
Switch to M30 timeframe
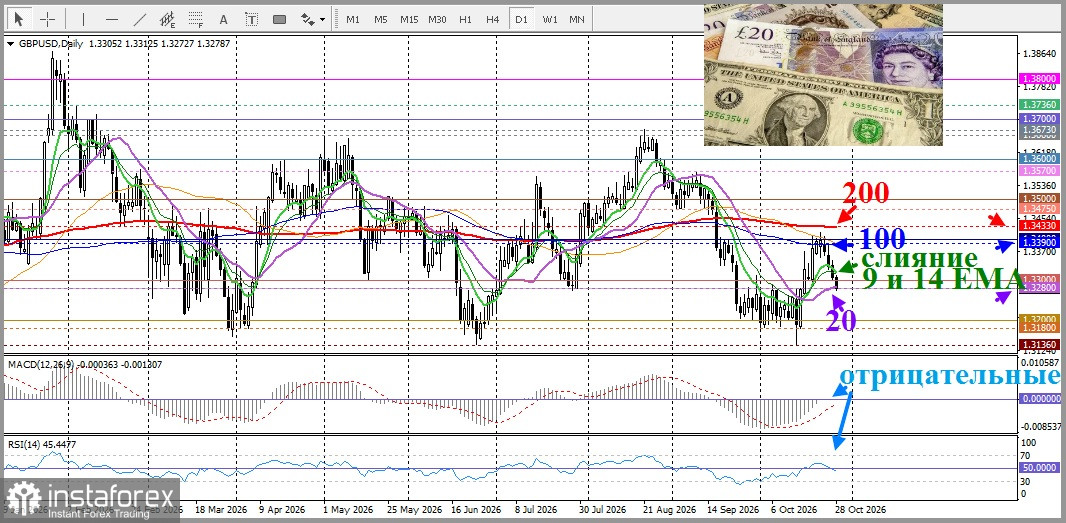(437, 19)
